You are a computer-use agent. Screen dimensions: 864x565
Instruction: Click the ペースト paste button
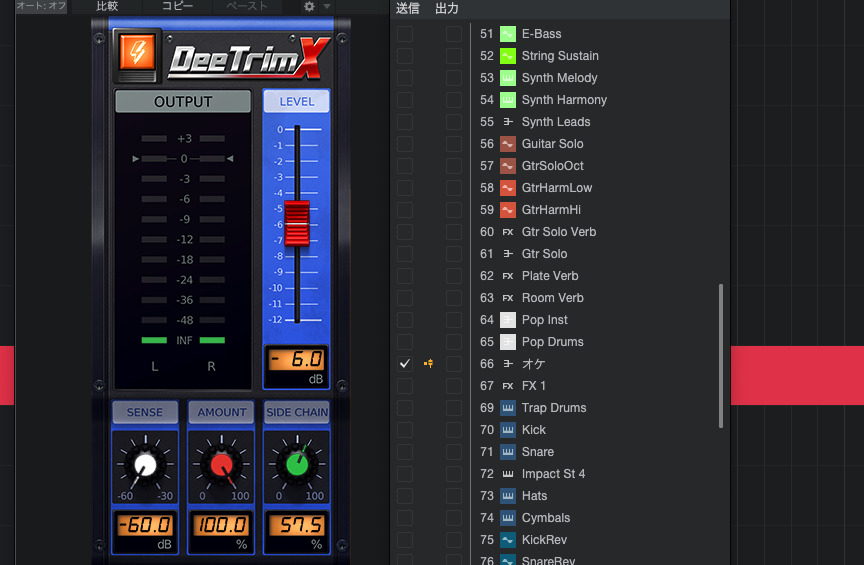[x=247, y=6]
